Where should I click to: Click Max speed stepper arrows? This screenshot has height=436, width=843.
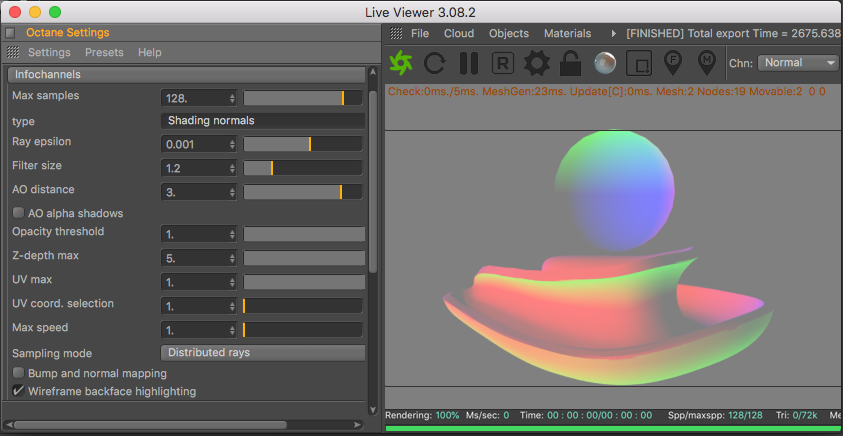tap(232, 330)
